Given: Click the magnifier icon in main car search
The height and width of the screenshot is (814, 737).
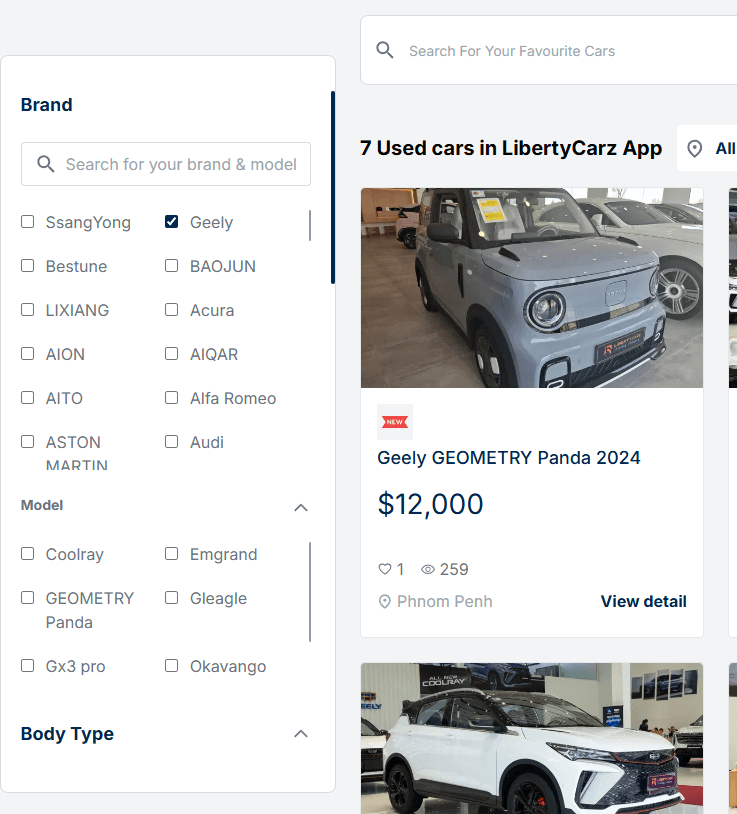Looking at the screenshot, I should coord(385,50).
